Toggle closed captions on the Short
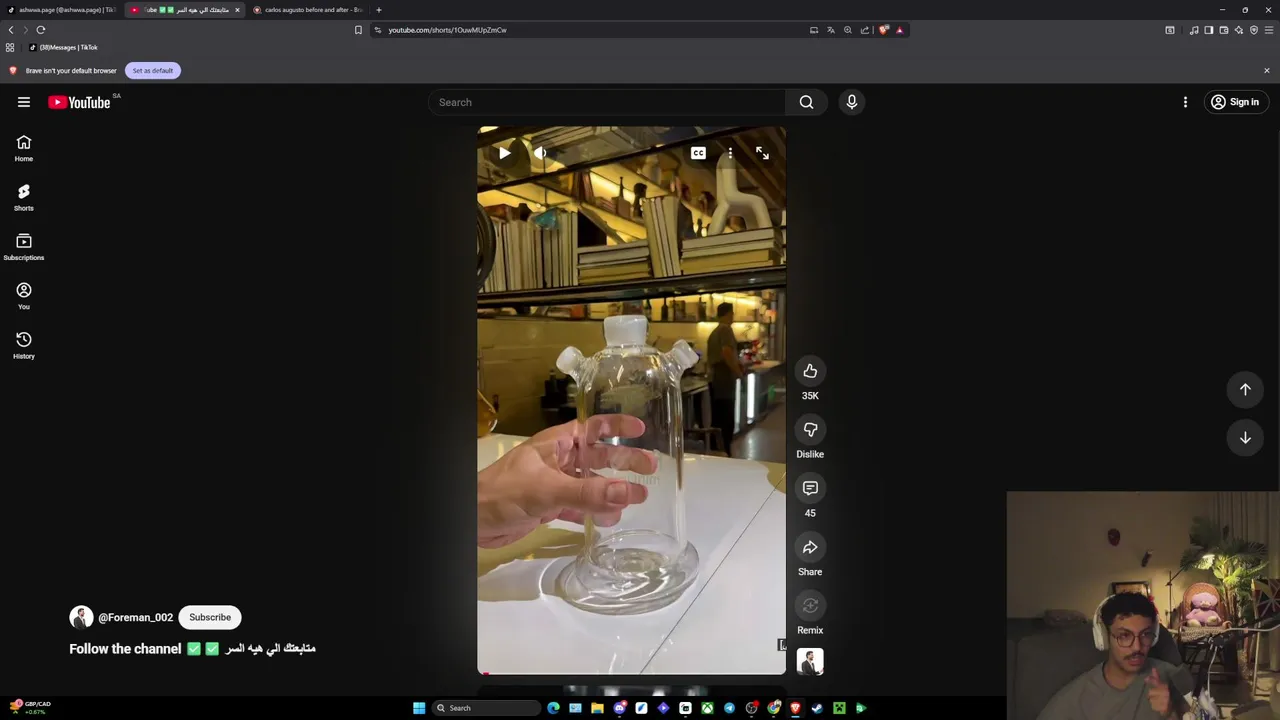This screenshot has width=1280, height=720. click(698, 153)
